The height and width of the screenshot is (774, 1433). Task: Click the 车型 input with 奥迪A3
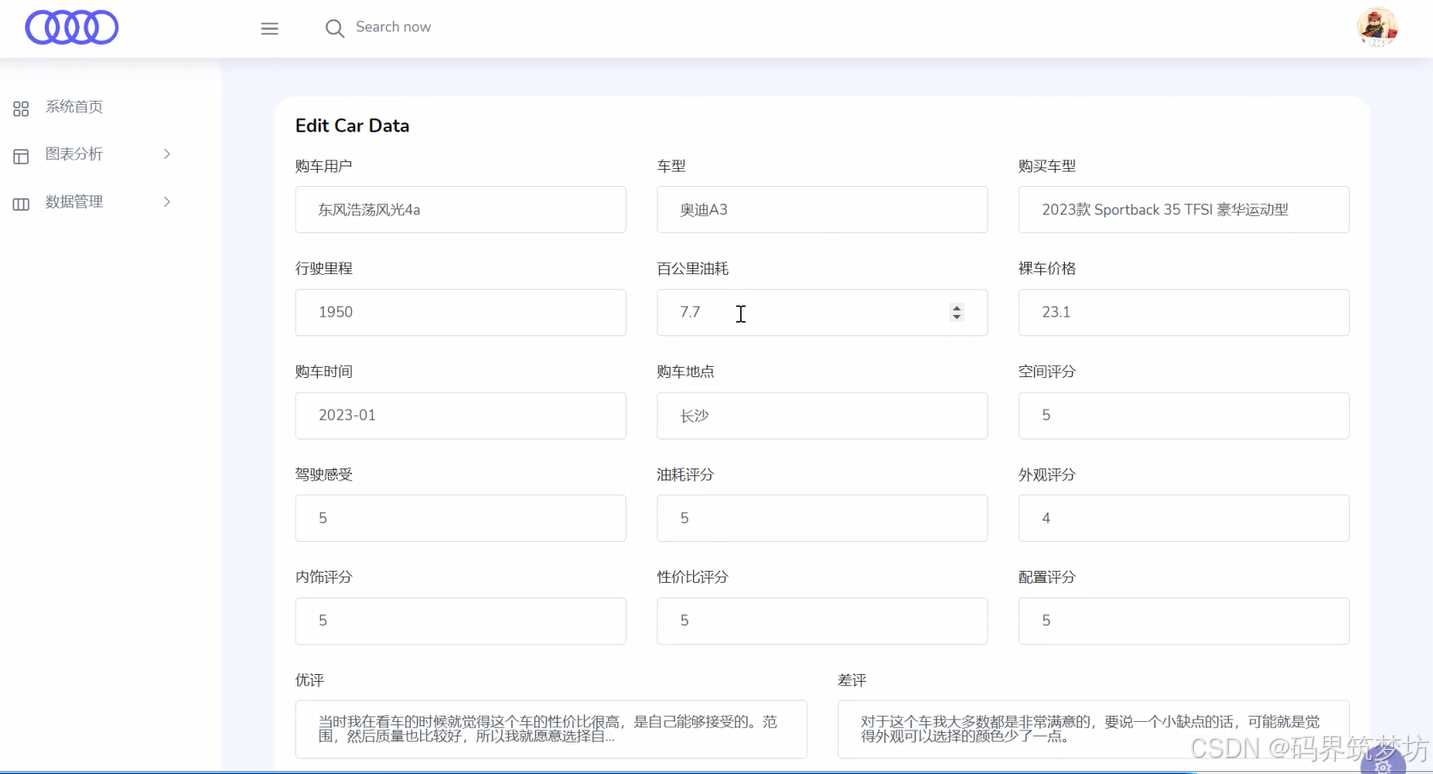822,210
